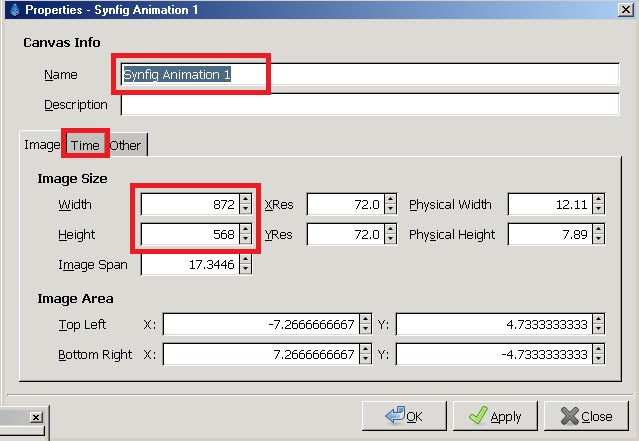
Task: Decrease Height with down arrow
Action: 245,239
